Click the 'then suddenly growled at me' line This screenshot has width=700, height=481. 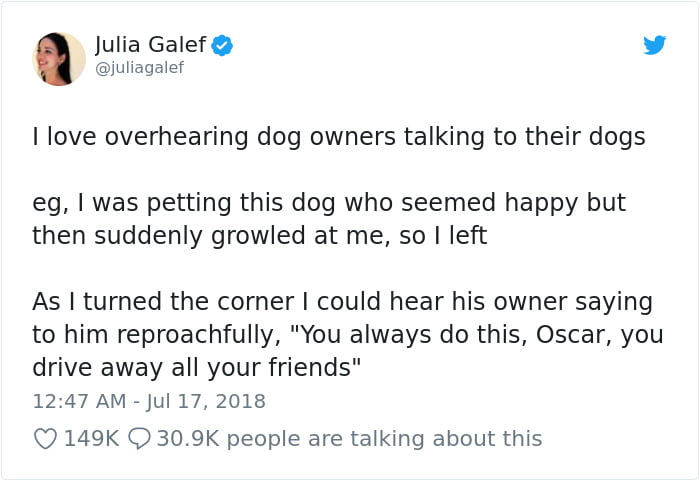pos(259,236)
